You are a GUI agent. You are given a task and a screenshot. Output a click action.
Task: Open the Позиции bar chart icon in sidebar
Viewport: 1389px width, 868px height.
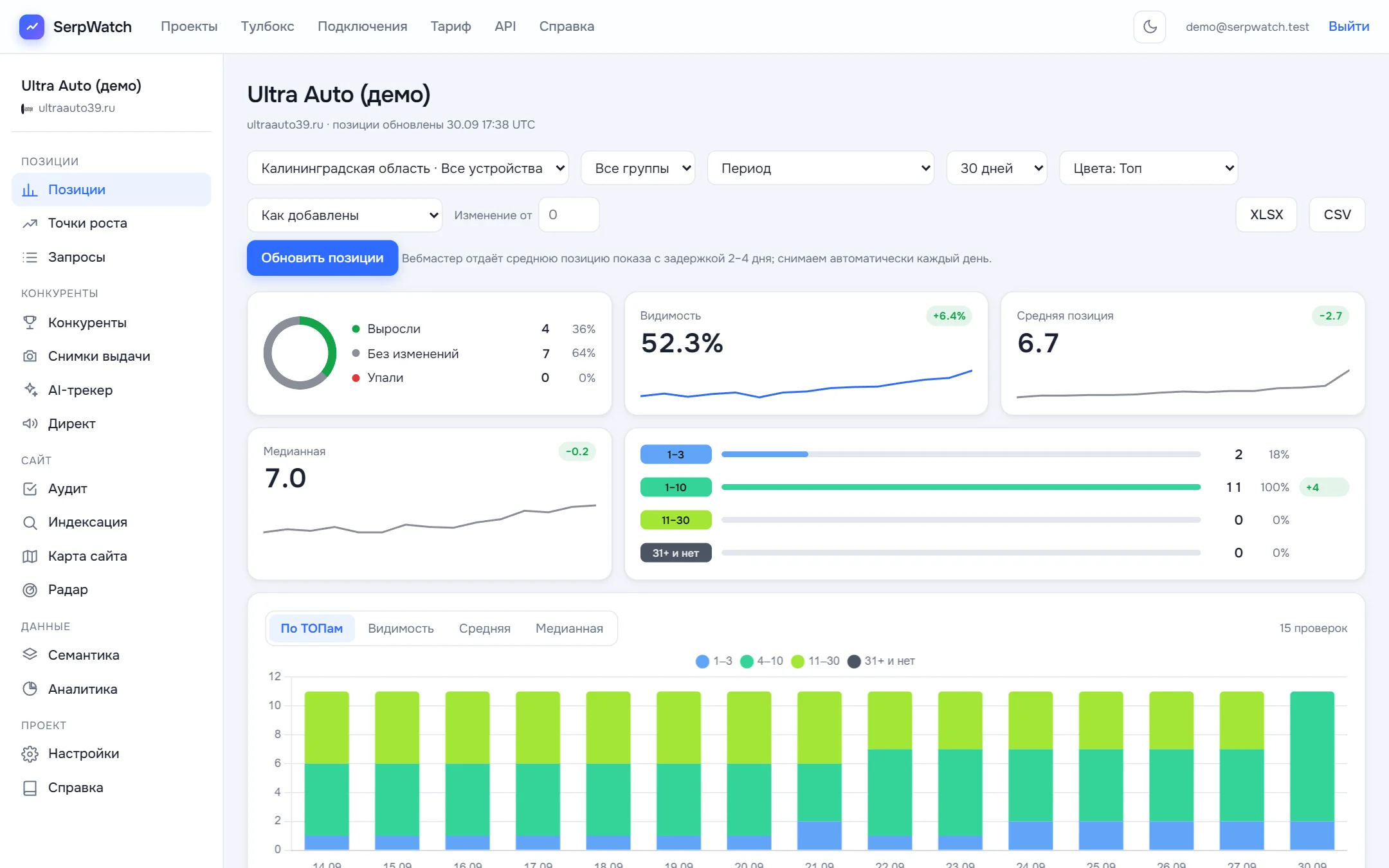(x=30, y=190)
